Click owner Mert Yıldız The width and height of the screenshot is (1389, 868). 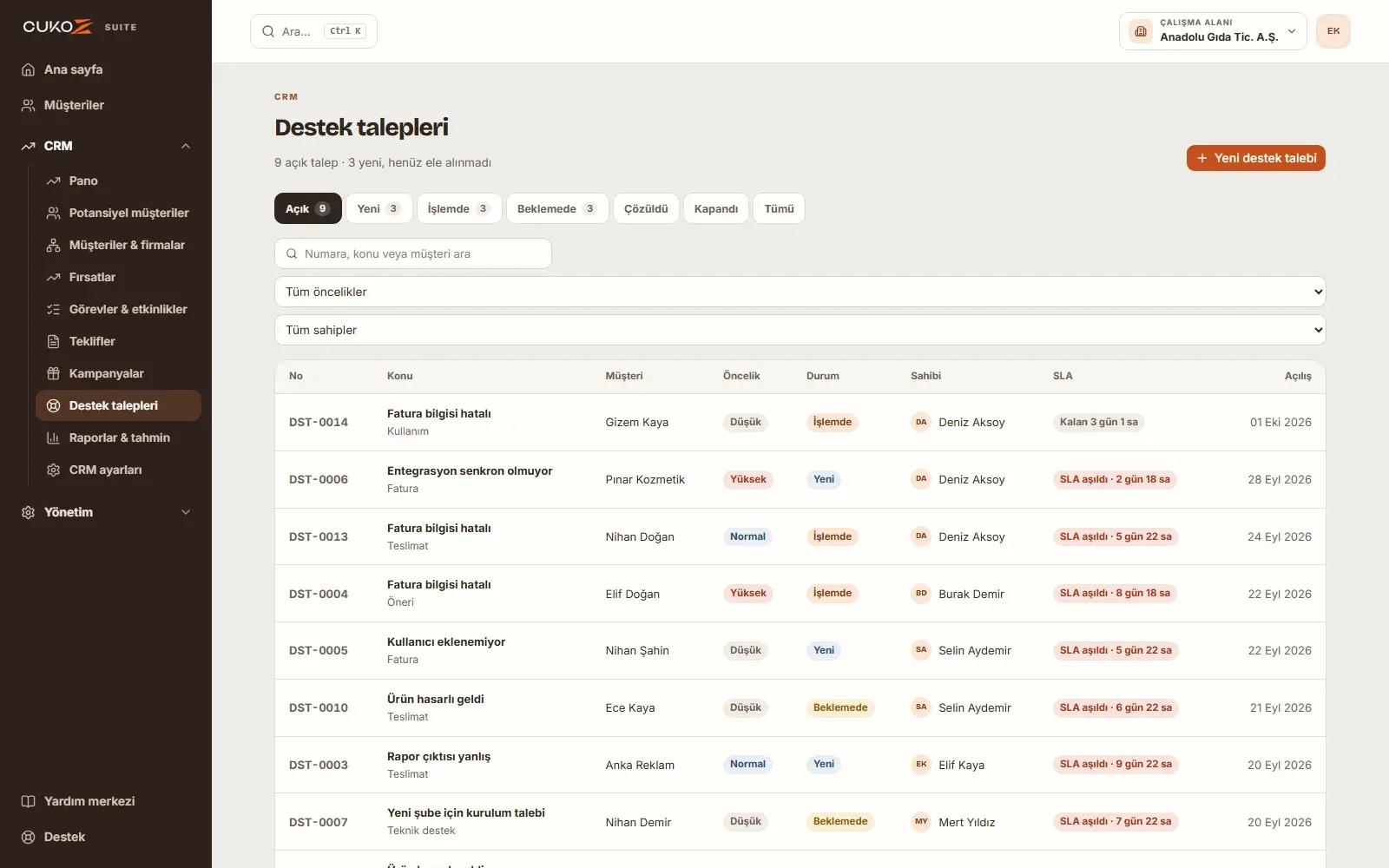tap(966, 822)
